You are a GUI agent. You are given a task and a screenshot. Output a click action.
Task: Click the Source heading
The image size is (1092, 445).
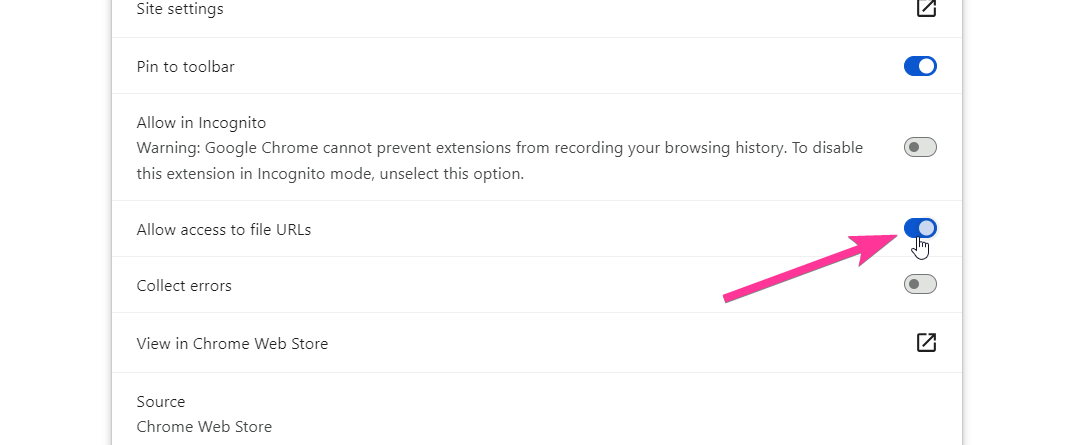click(161, 401)
